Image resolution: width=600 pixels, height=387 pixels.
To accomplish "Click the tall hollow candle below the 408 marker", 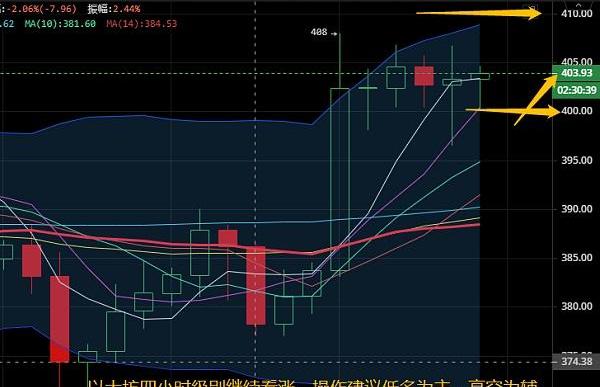I will pos(340,180).
